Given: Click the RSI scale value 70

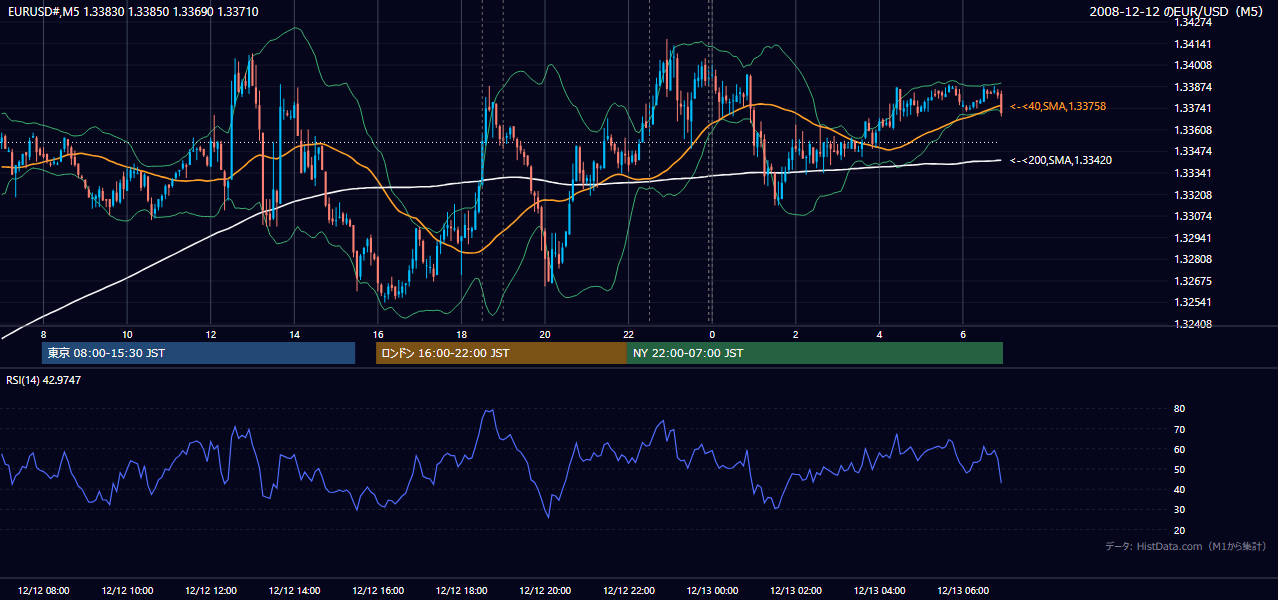Looking at the screenshot, I should (x=1180, y=429).
